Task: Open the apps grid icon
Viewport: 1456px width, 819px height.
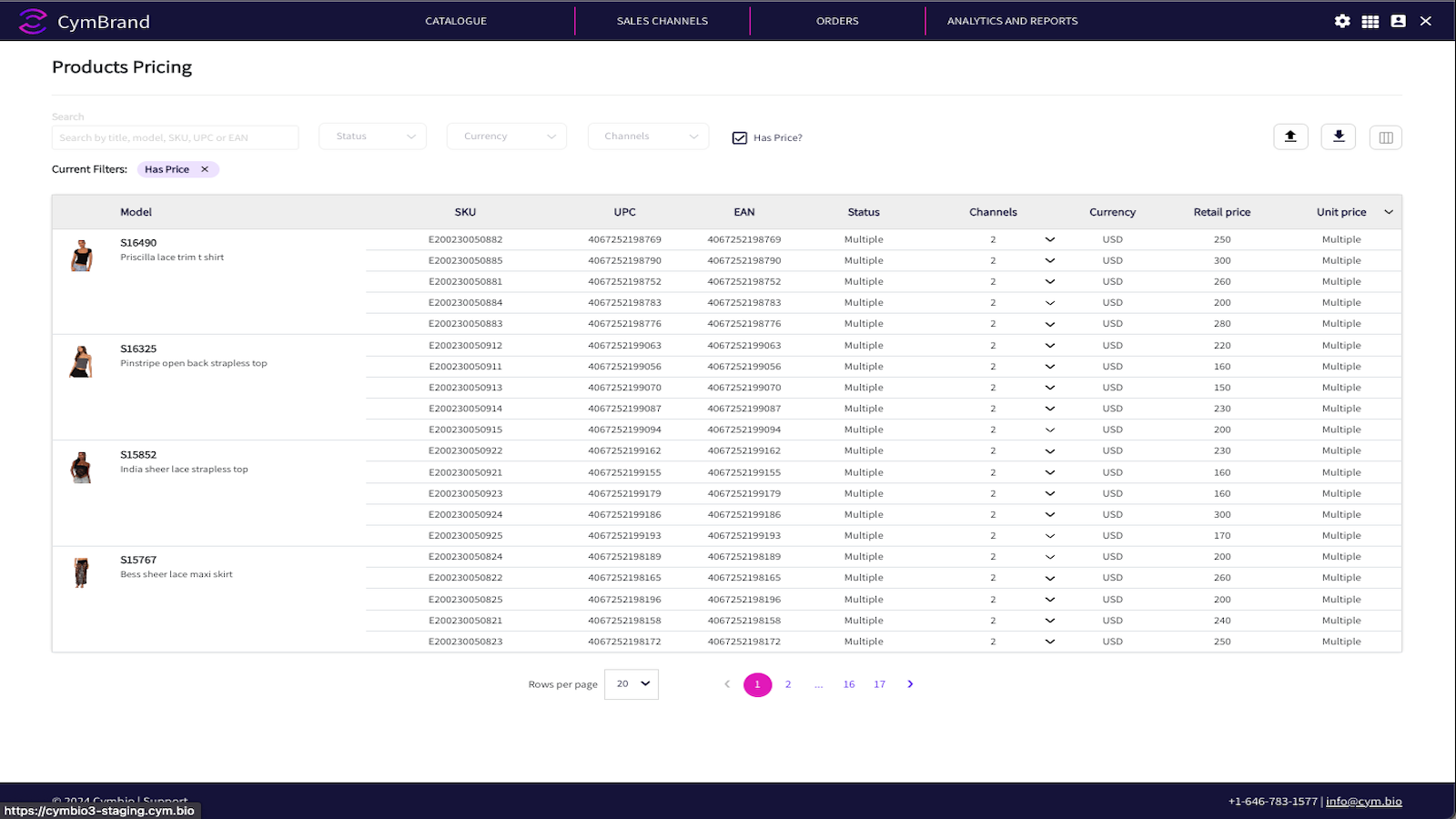Action: (x=1370, y=21)
